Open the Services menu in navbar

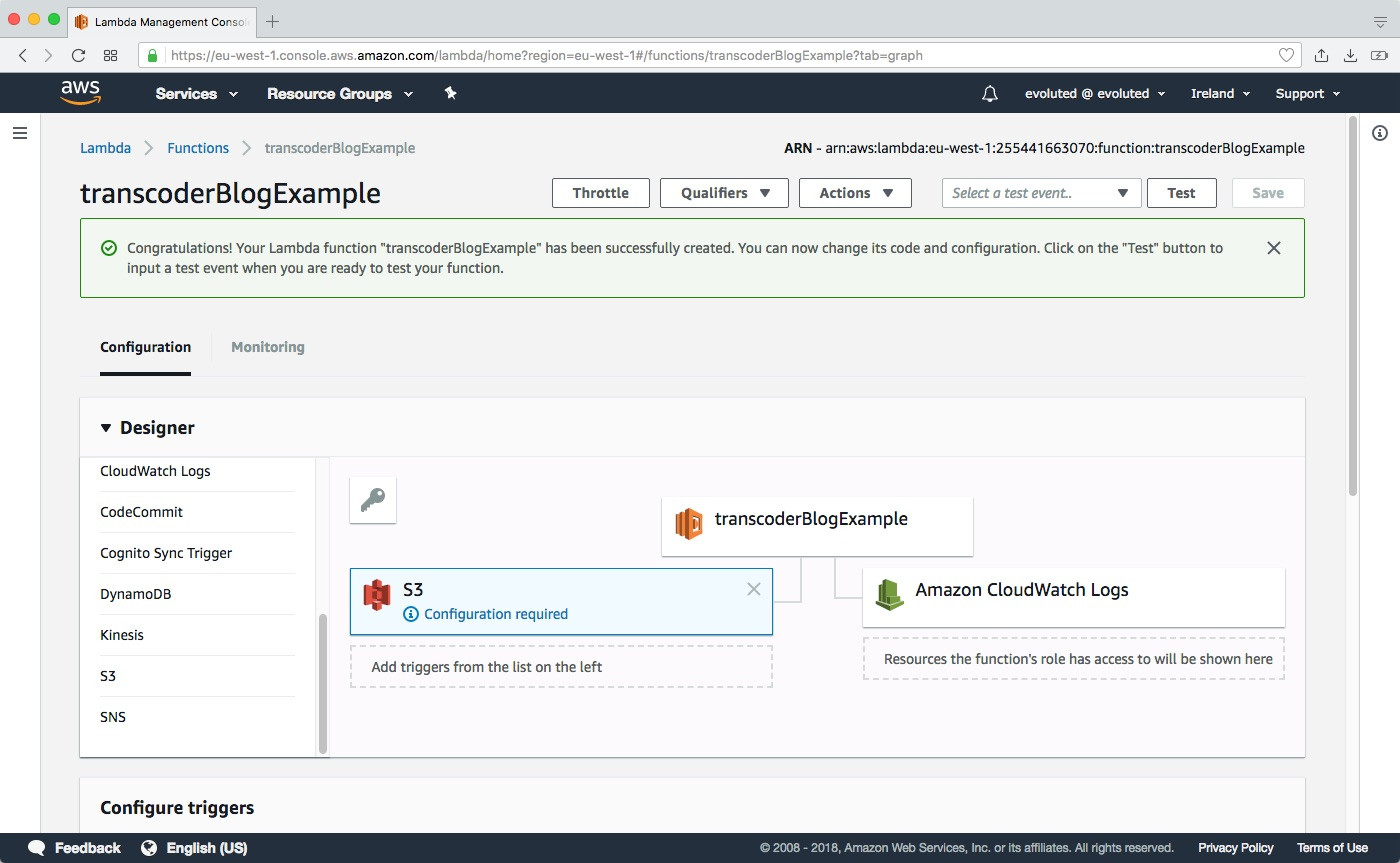point(196,93)
